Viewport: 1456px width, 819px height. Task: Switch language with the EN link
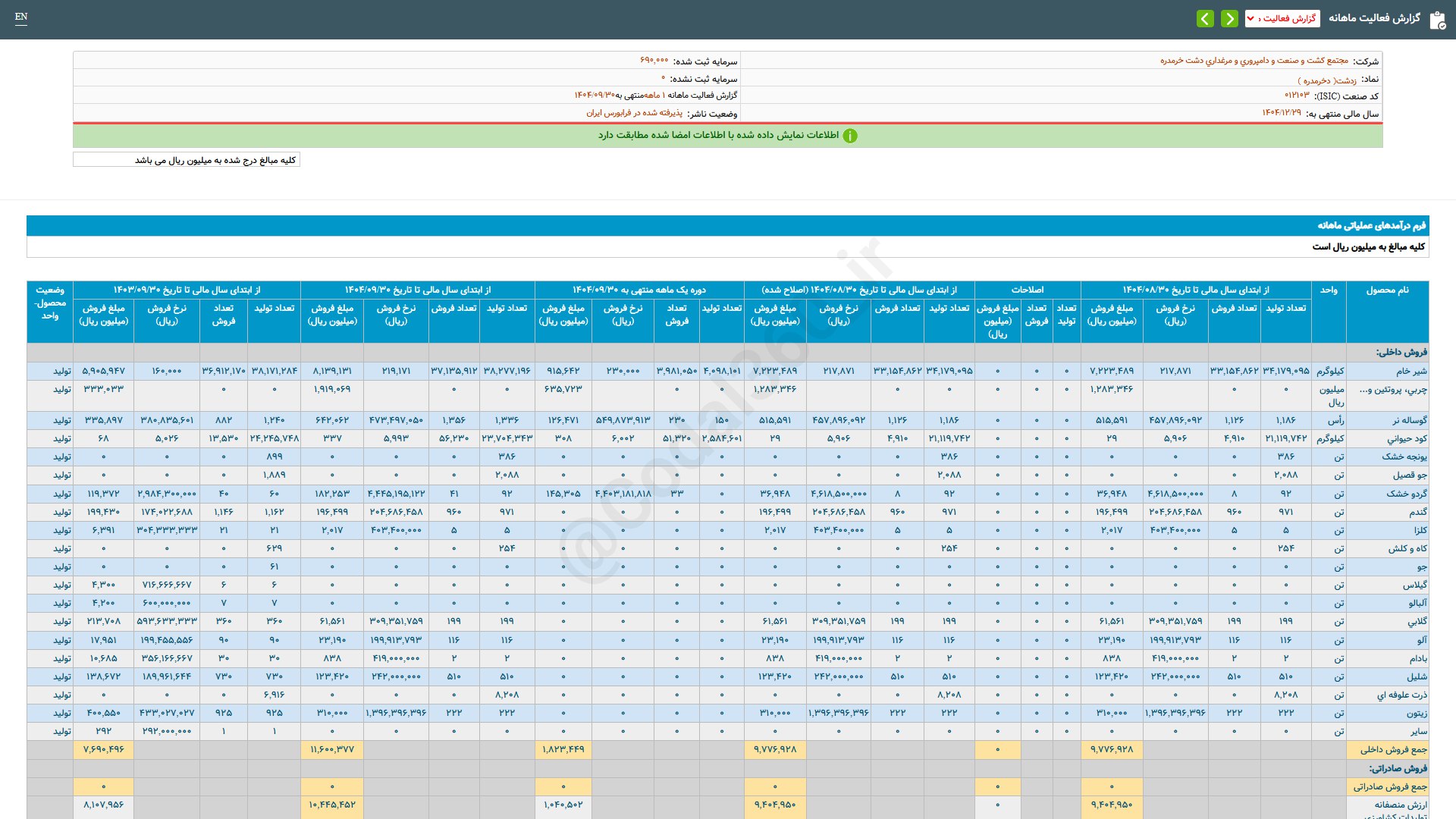[21, 17]
